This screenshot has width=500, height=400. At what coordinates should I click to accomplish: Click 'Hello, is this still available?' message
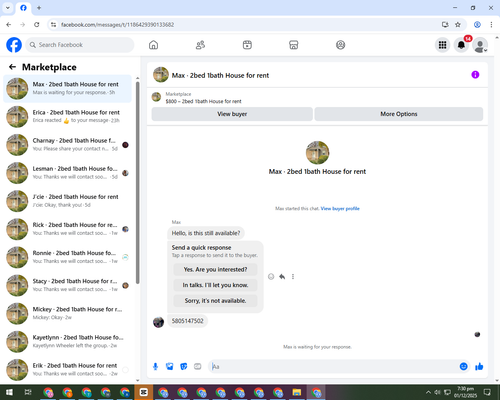point(206,233)
